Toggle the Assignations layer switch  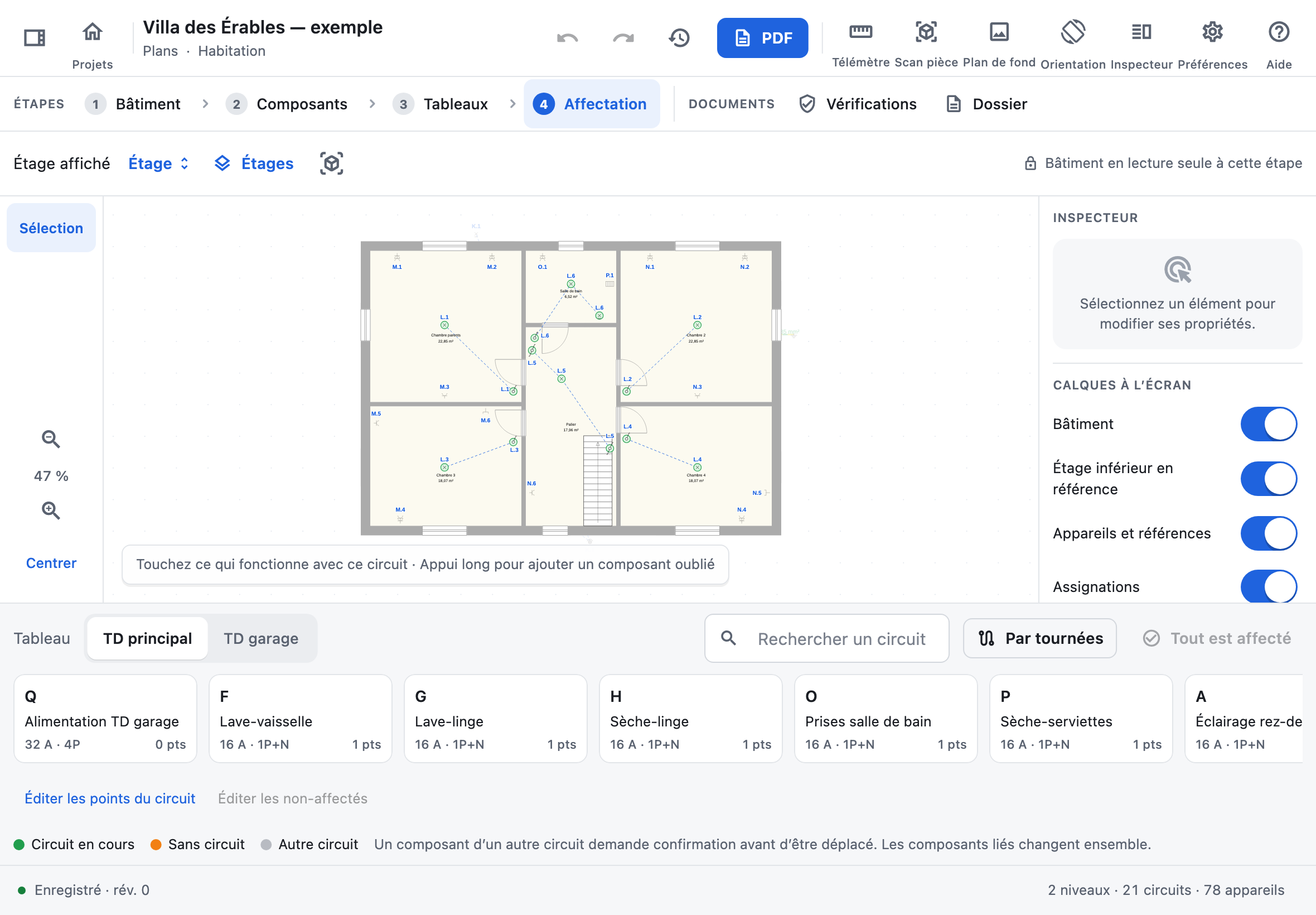click(1269, 586)
